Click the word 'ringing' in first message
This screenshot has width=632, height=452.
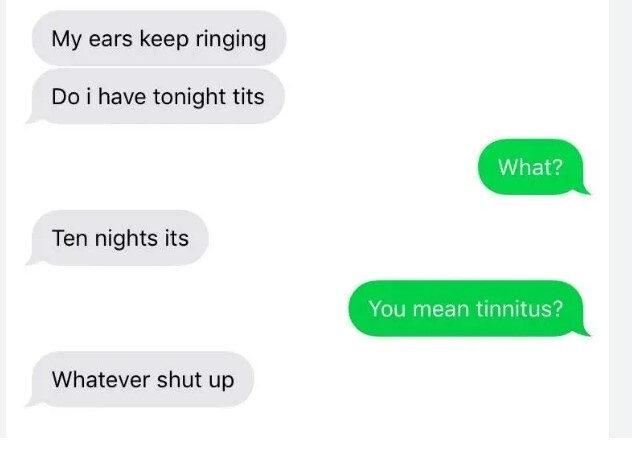click(231, 40)
